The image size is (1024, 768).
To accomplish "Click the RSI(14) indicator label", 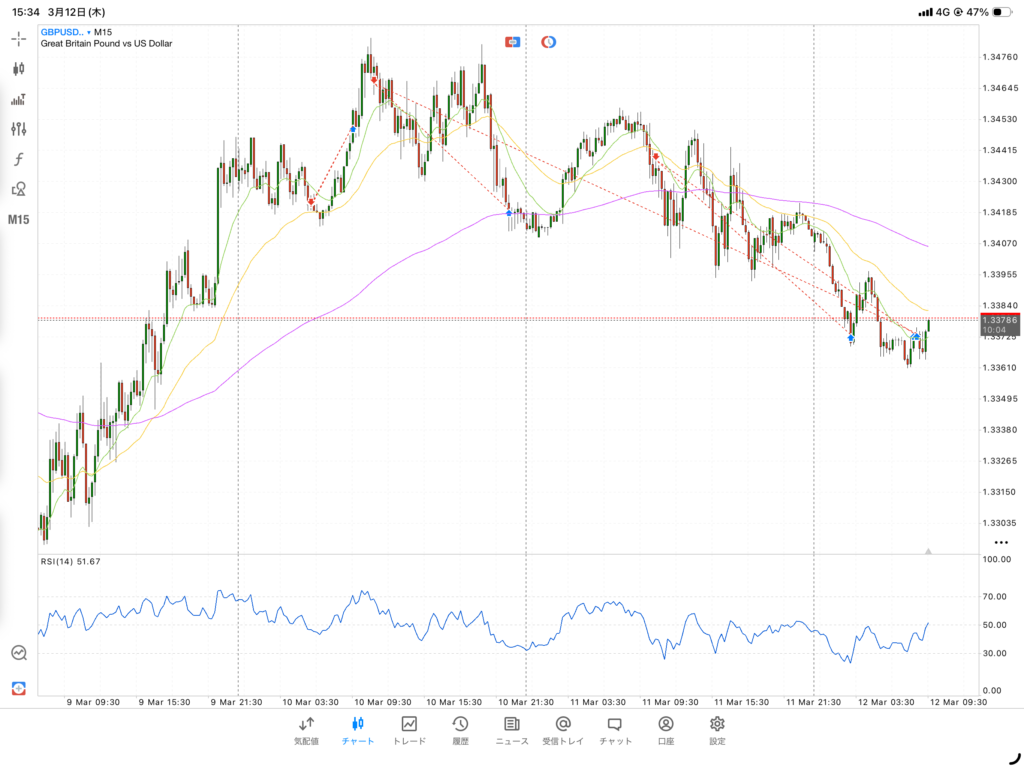I will [x=70, y=562].
